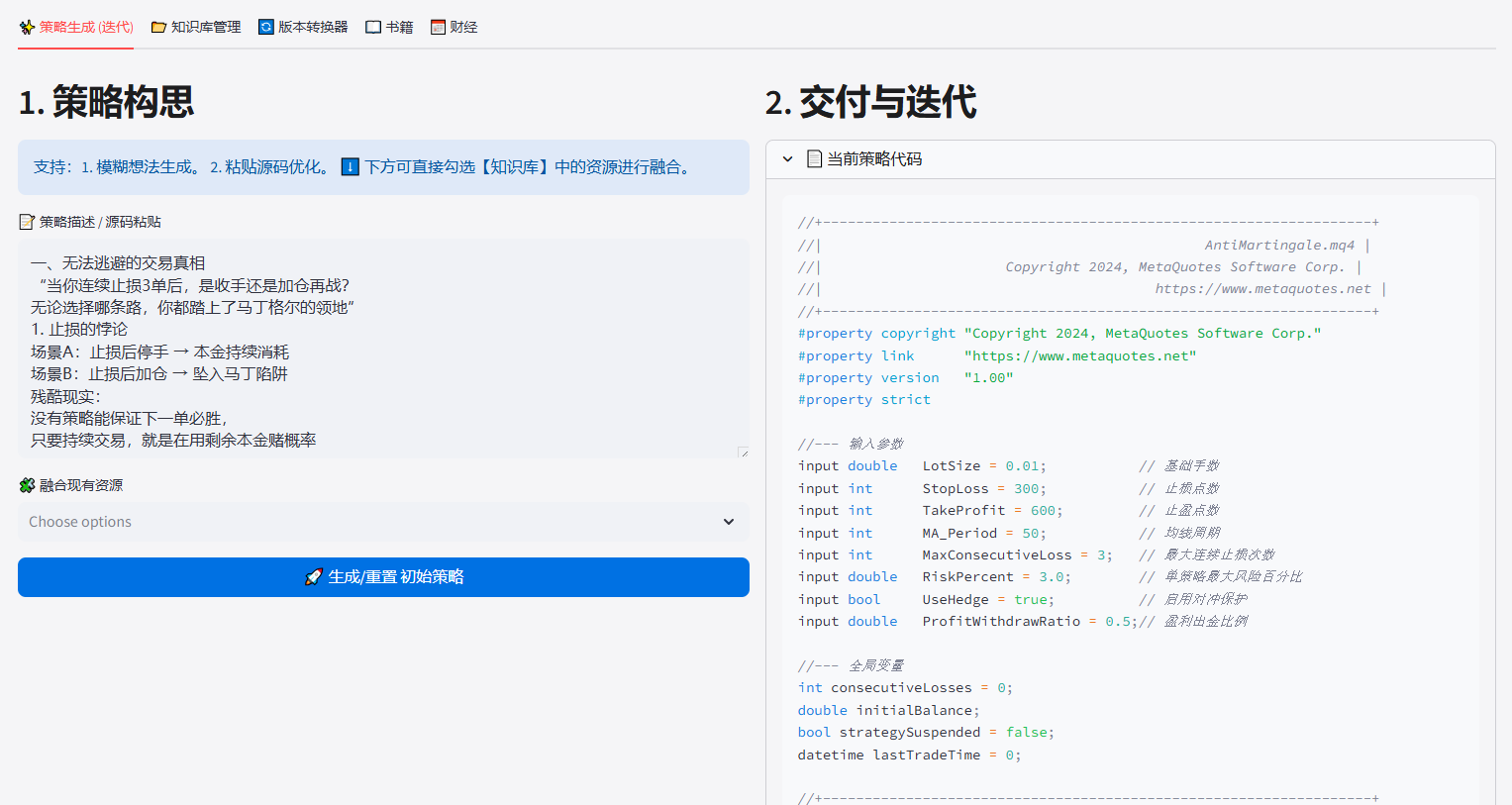The height and width of the screenshot is (805, 1512).
Task: Open the 融合现有资源 Choose options dropdown
Action: coord(383,522)
